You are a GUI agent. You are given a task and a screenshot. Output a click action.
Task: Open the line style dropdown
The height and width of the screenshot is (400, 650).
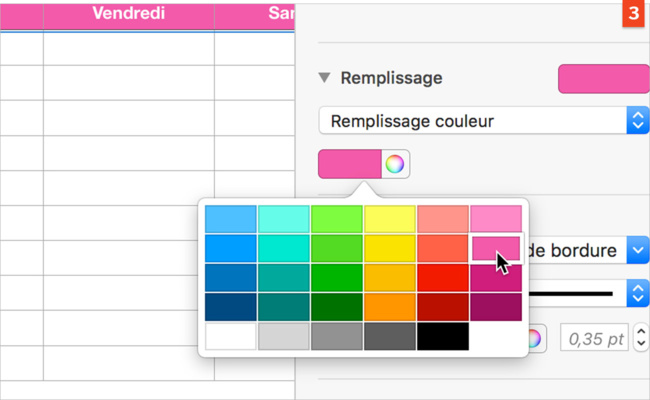[637, 293]
